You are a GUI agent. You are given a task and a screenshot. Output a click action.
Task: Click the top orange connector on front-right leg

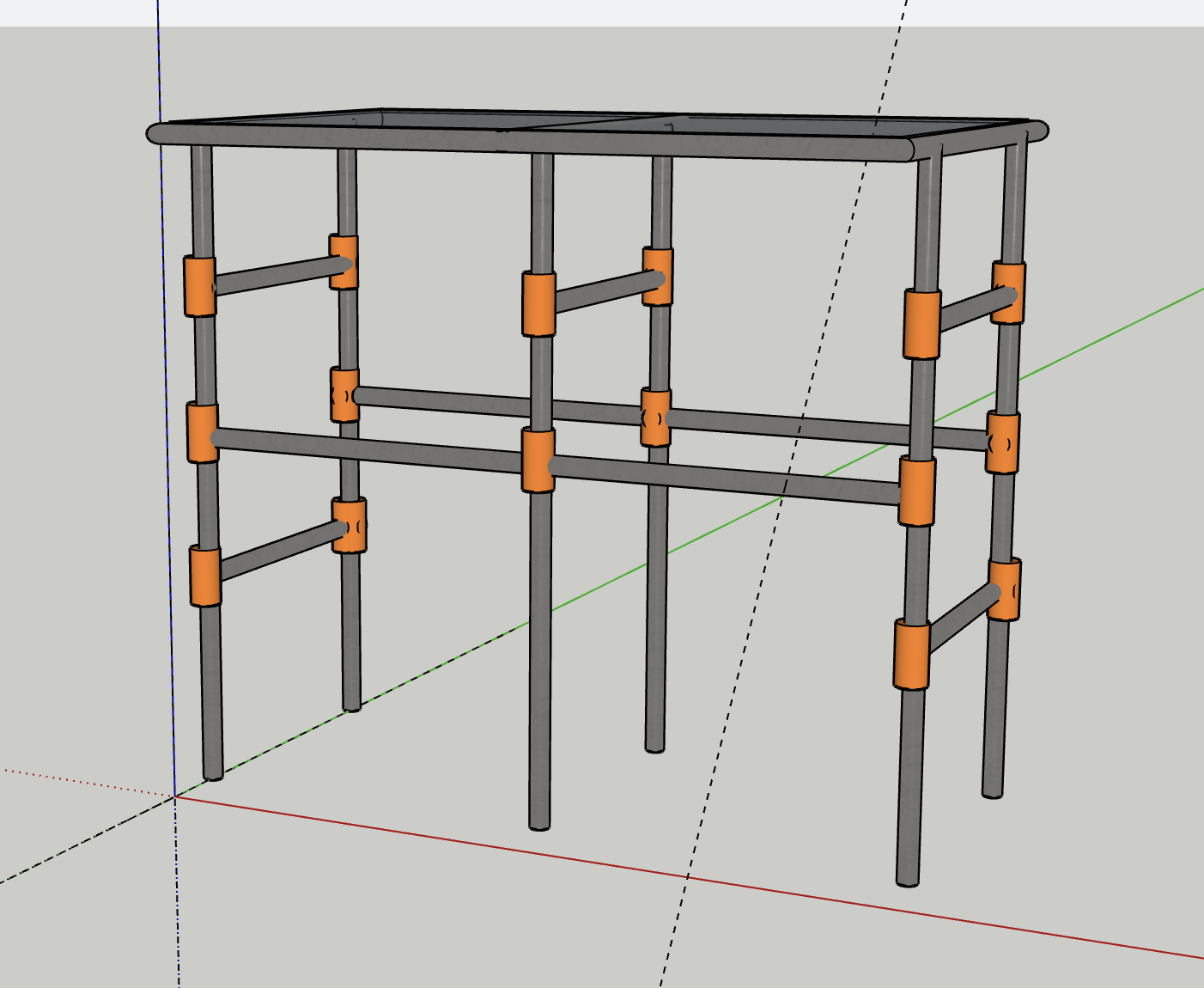(x=921, y=324)
